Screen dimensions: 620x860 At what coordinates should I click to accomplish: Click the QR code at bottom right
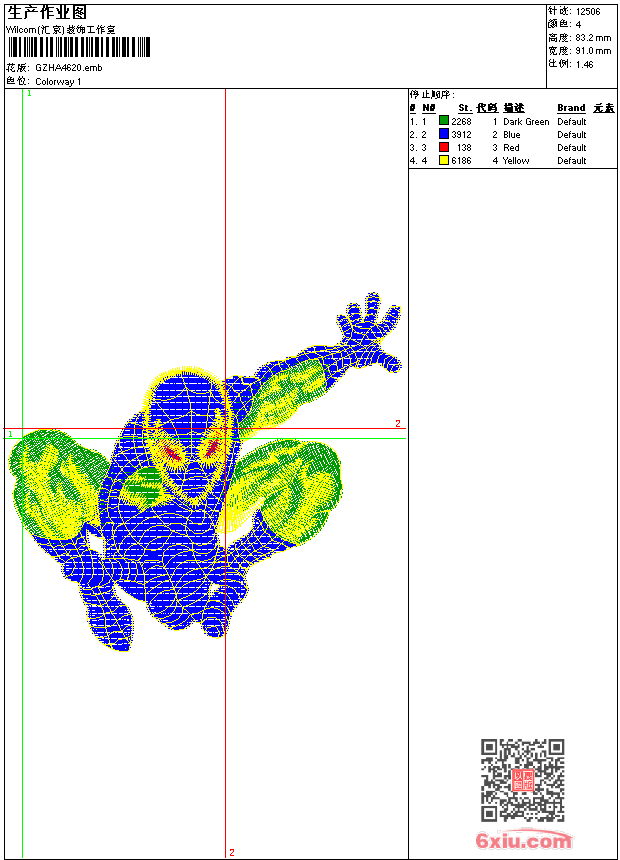[522, 780]
